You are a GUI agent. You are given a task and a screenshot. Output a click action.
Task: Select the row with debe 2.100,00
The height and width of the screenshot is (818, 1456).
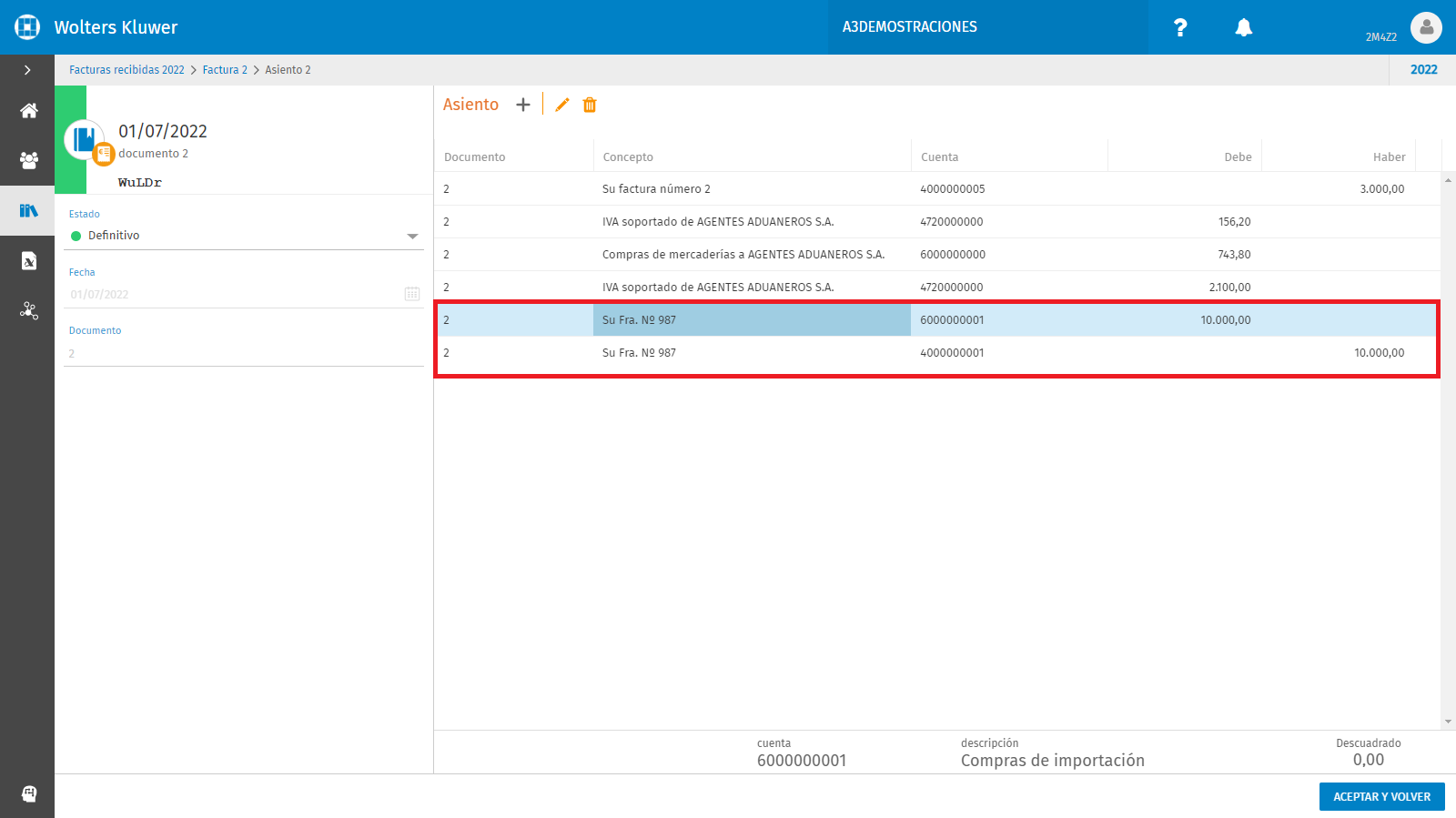[x=937, y=288]
